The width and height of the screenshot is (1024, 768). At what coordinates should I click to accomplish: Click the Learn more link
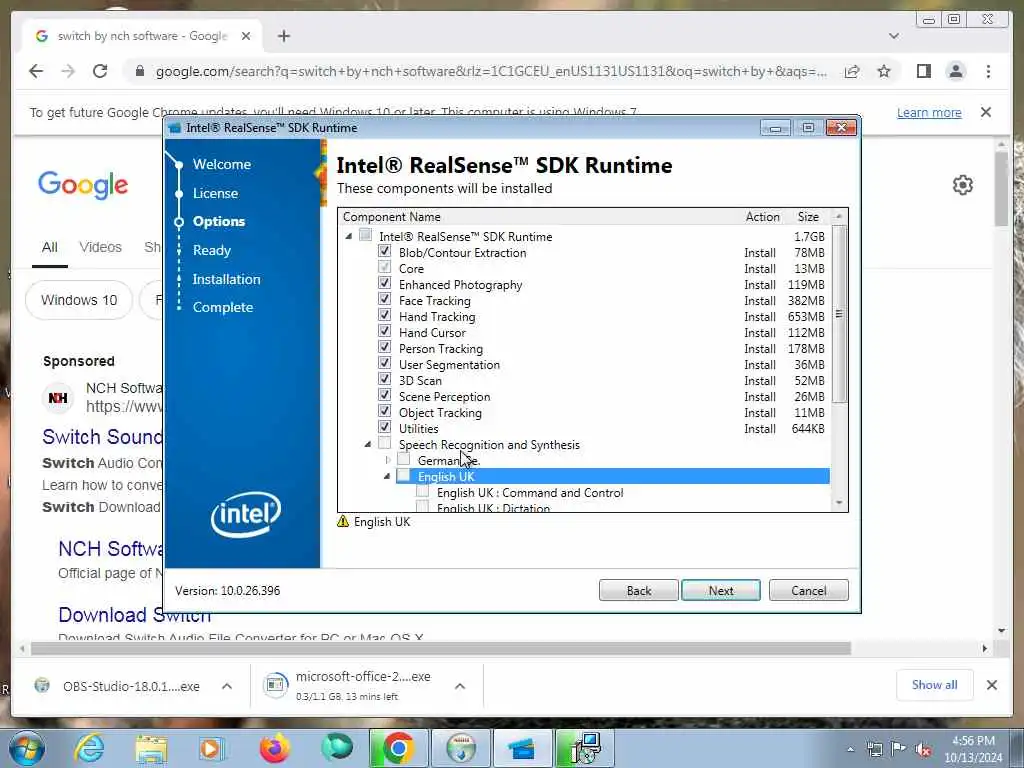click(929, 112)
